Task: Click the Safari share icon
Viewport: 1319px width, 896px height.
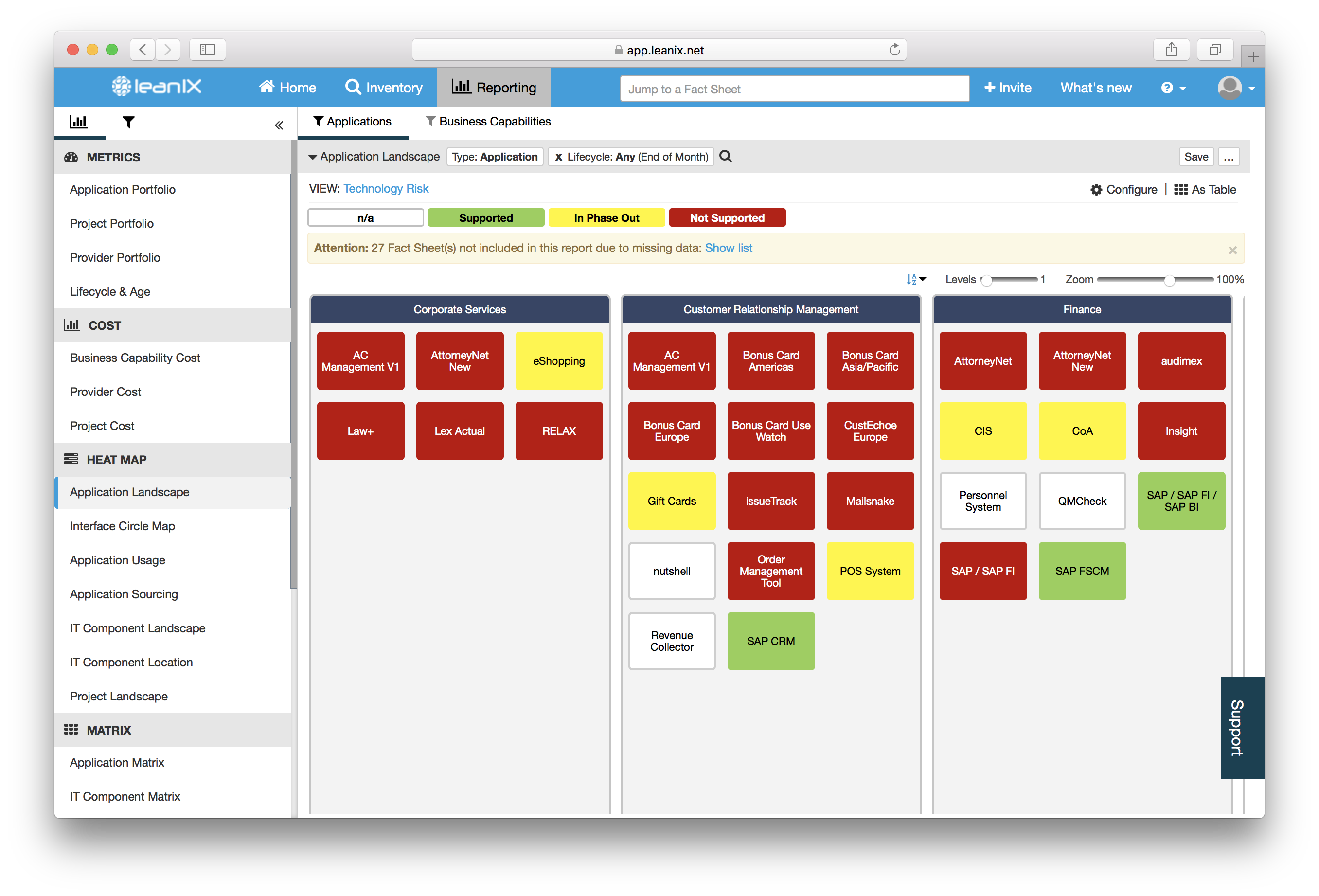Action: coord(1172,50)
